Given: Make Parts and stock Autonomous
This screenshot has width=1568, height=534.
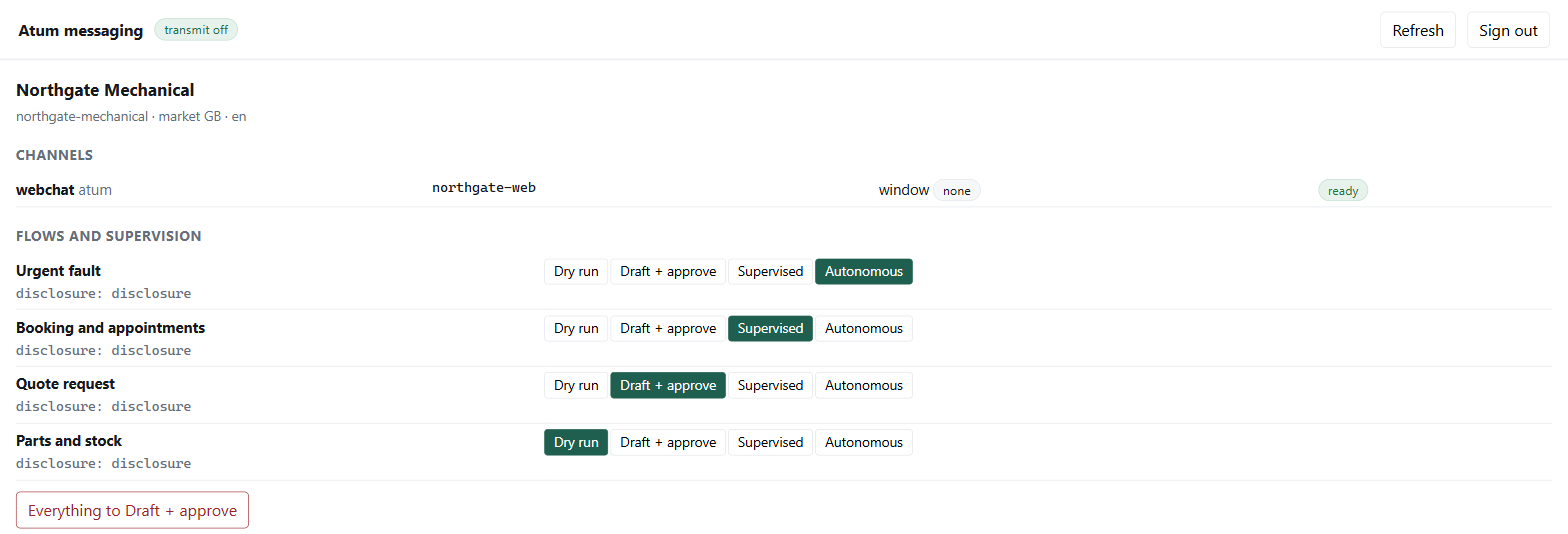Looking at the screenshot, I should pos(864,442).
